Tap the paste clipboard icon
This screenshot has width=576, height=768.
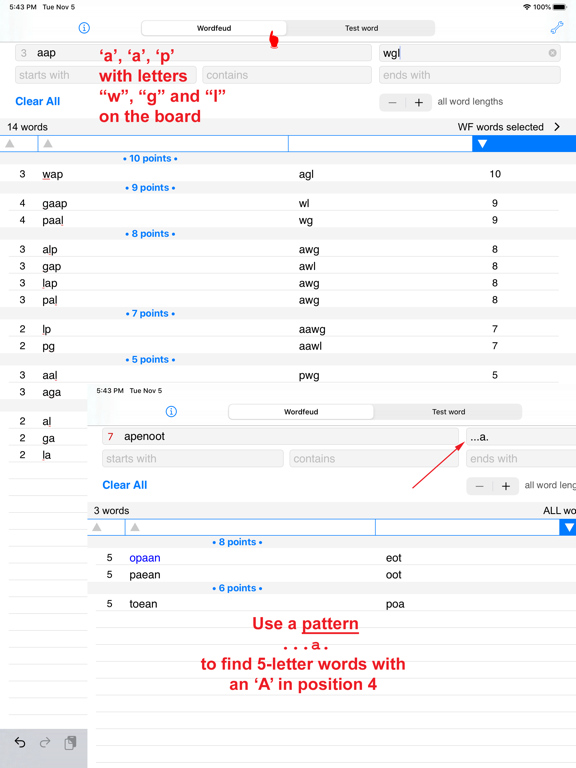(71, 743)
